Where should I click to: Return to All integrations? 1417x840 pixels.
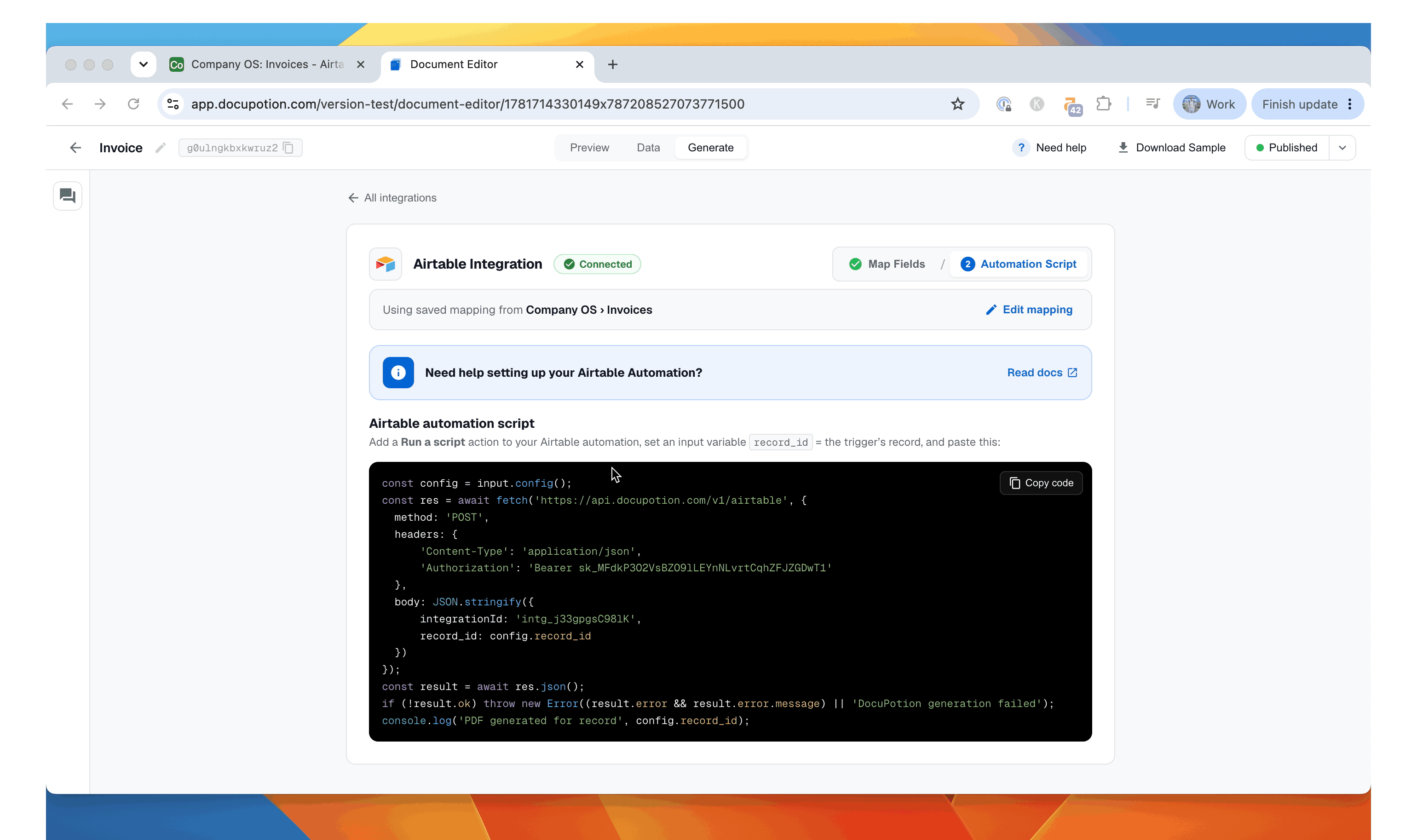[392, 197]
